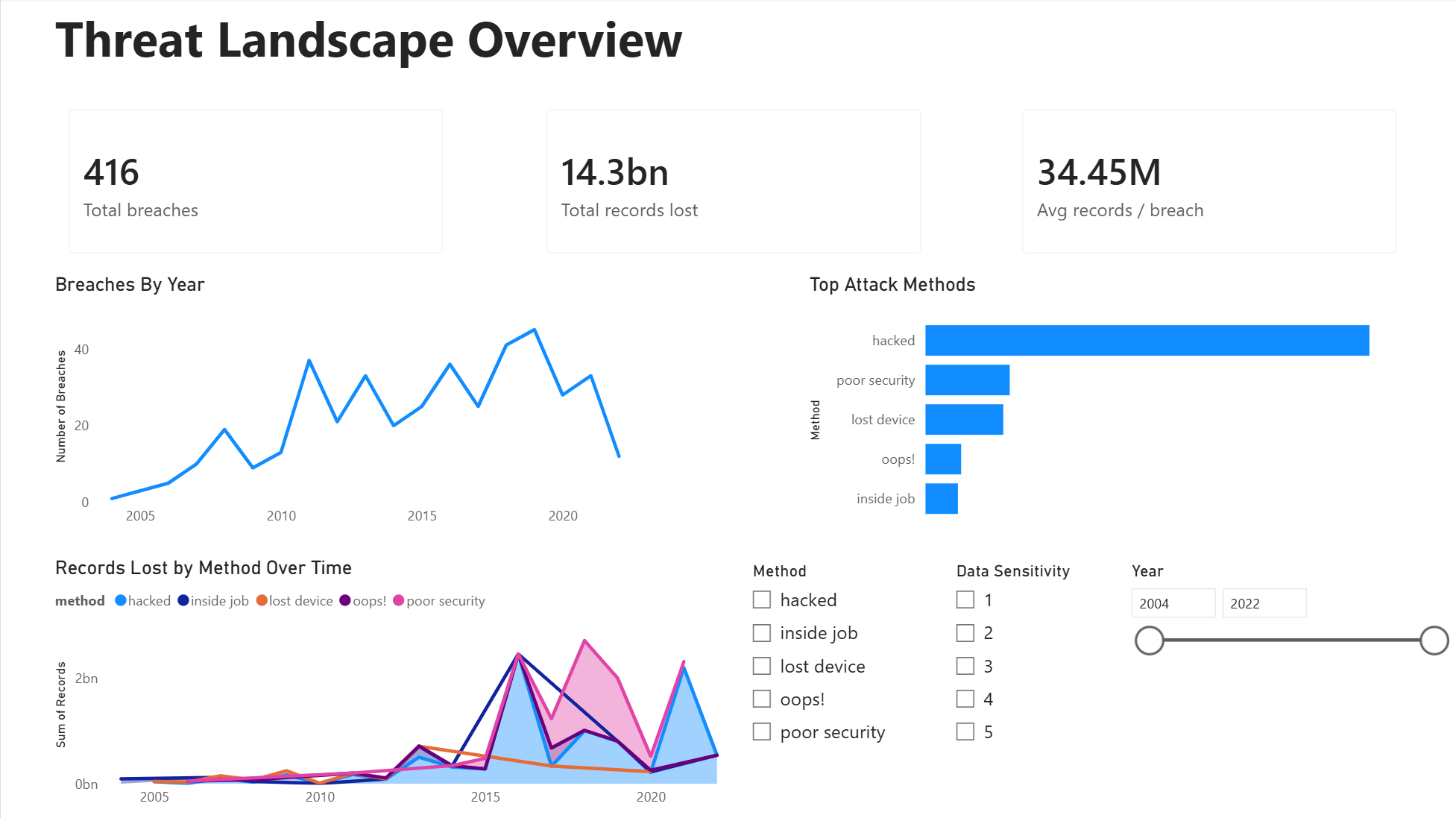Click the lost device legend marker

[x=262, y=600]
